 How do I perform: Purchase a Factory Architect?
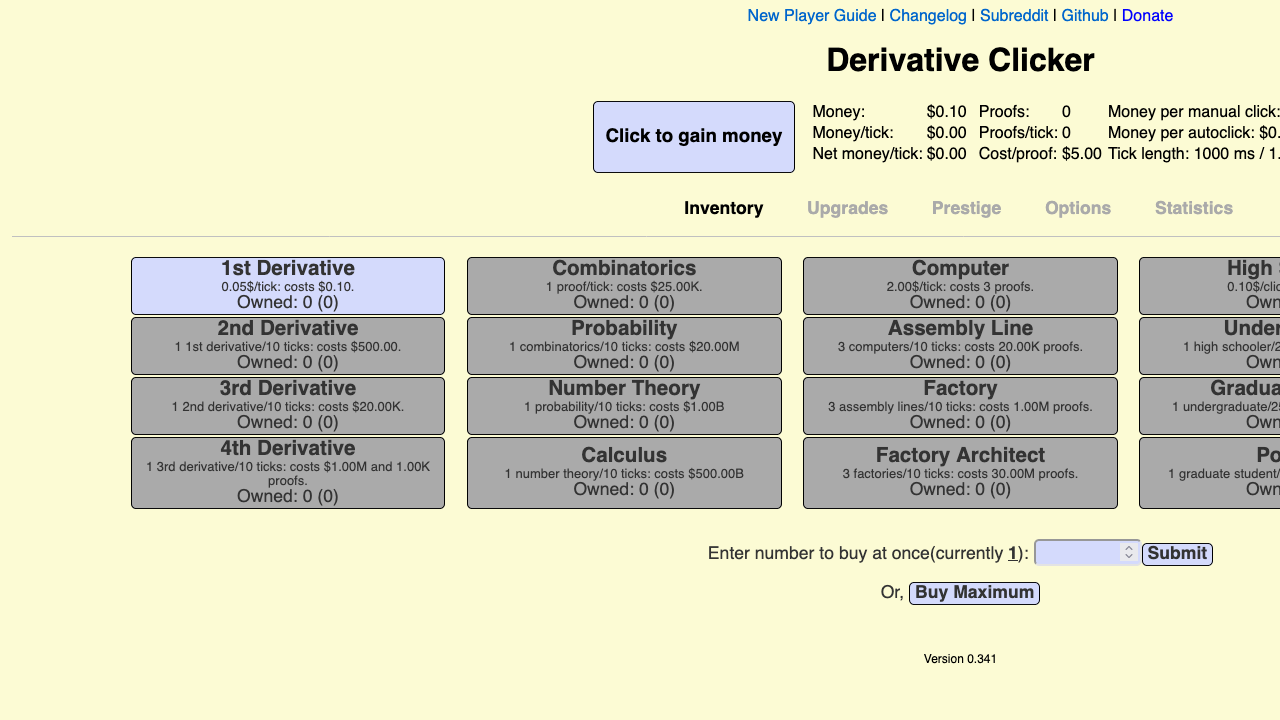(960, 473)
